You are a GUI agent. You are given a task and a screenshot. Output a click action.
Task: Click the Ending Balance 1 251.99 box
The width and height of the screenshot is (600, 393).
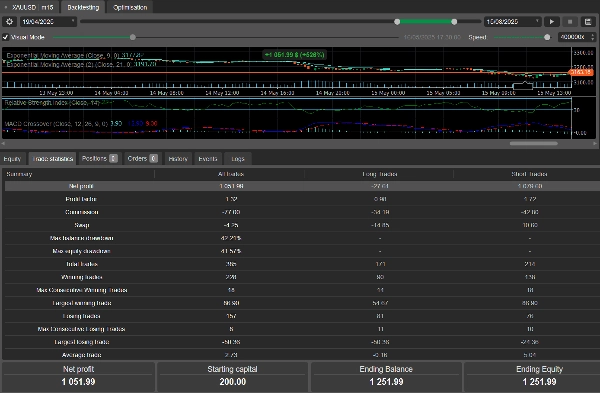pyautogui.click(x=386, y=376)
